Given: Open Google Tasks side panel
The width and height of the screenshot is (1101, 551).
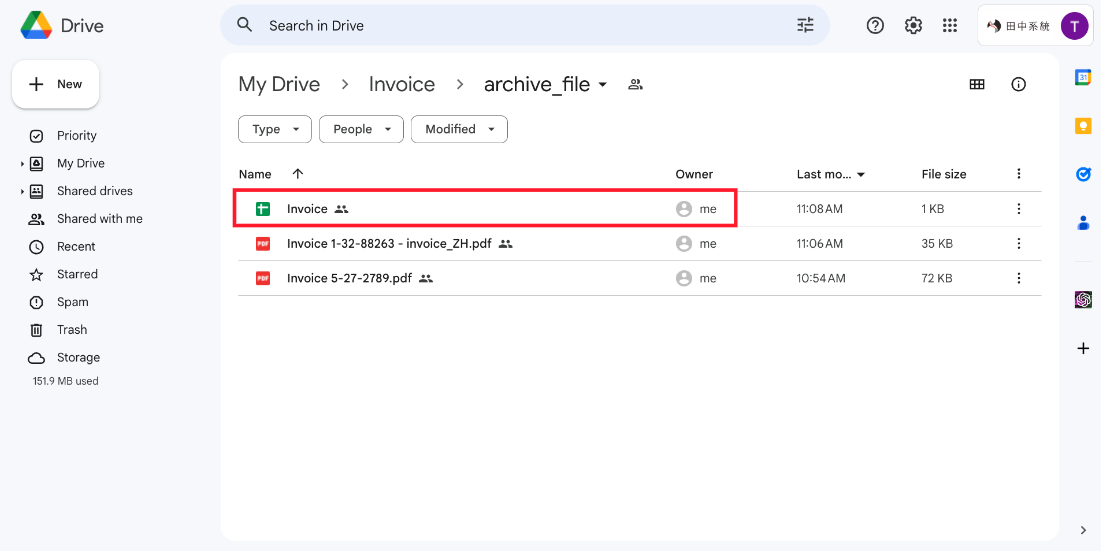Looking at the screenshot, I should coord(1083,174).
